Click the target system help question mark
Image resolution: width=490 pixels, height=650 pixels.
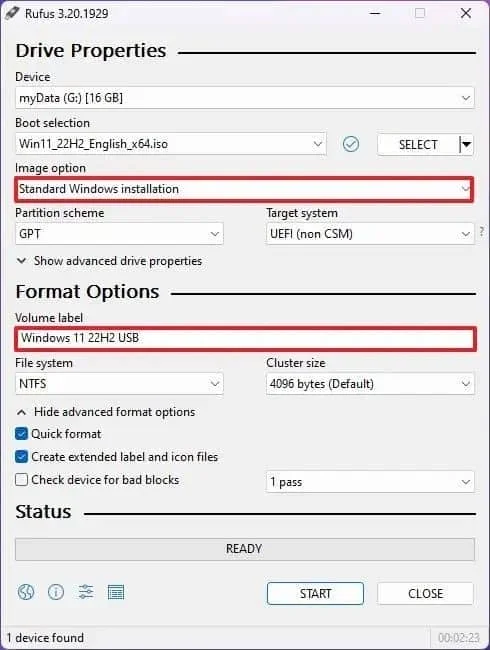tap(482, 231)
